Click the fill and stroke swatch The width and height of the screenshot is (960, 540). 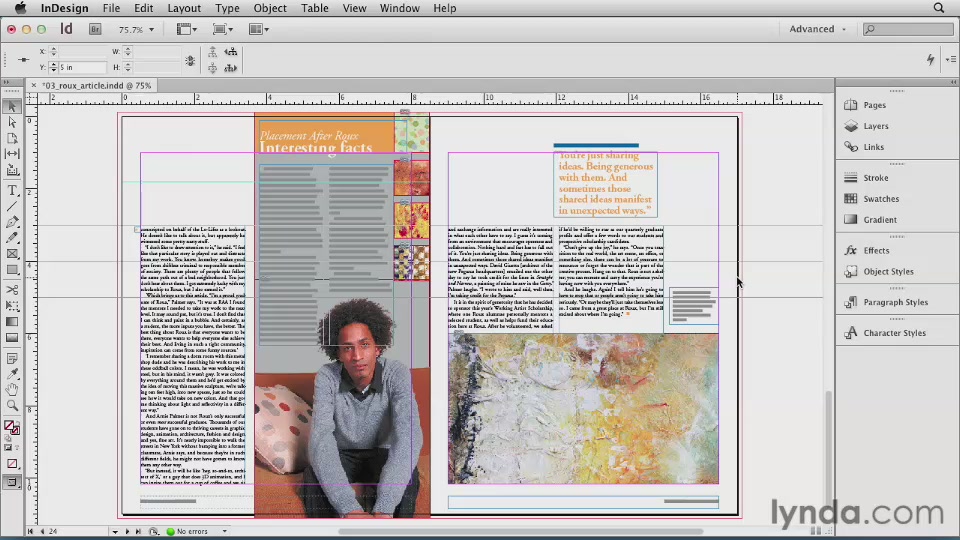(12, 429)
